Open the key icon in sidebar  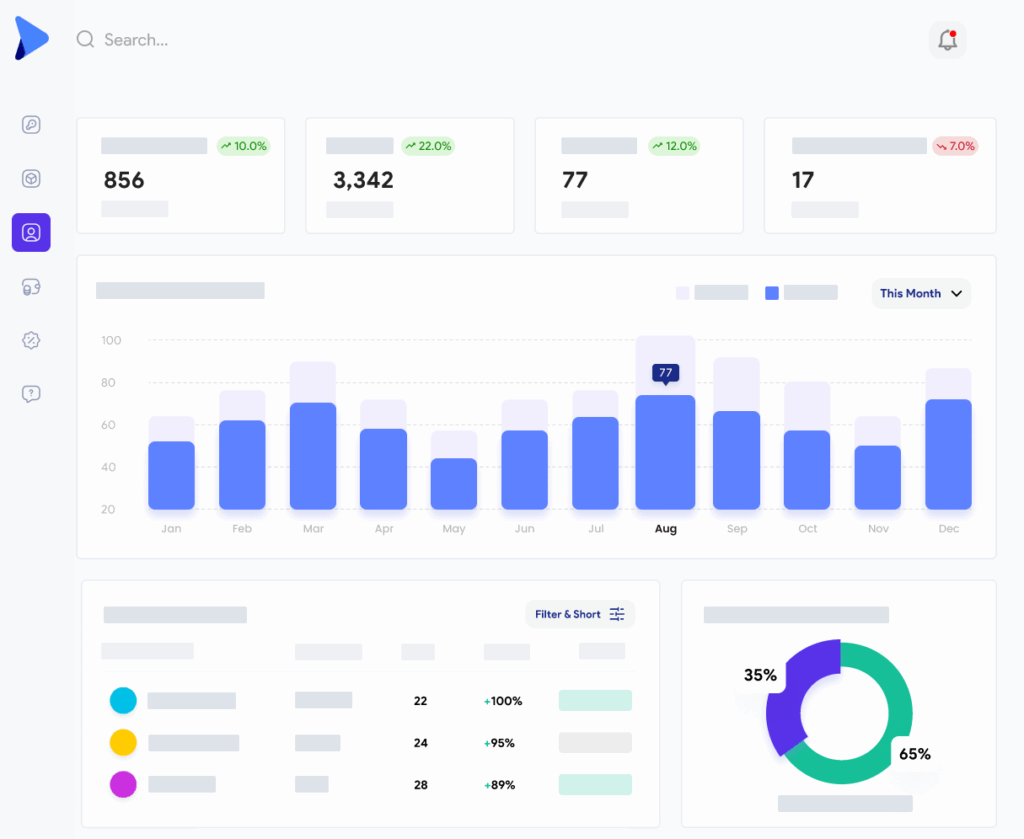click(31, 125)
